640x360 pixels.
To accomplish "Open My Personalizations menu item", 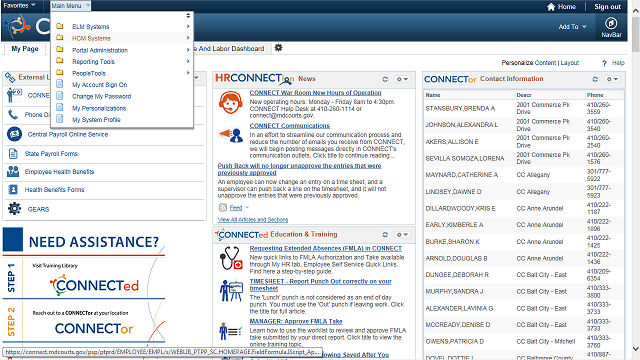I will pyautogui.click(x=99, y=108).
